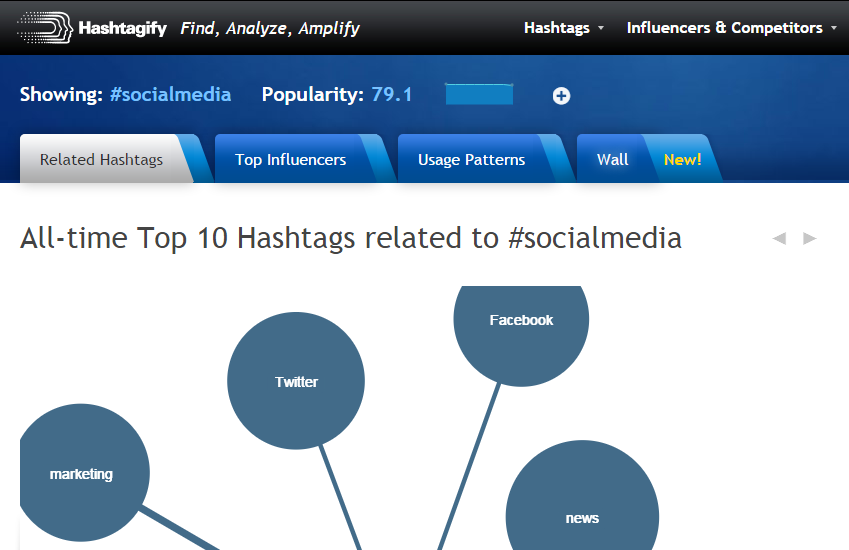
Task: Click the Hashtagify logo icon
Action: (x=44, y=28)
